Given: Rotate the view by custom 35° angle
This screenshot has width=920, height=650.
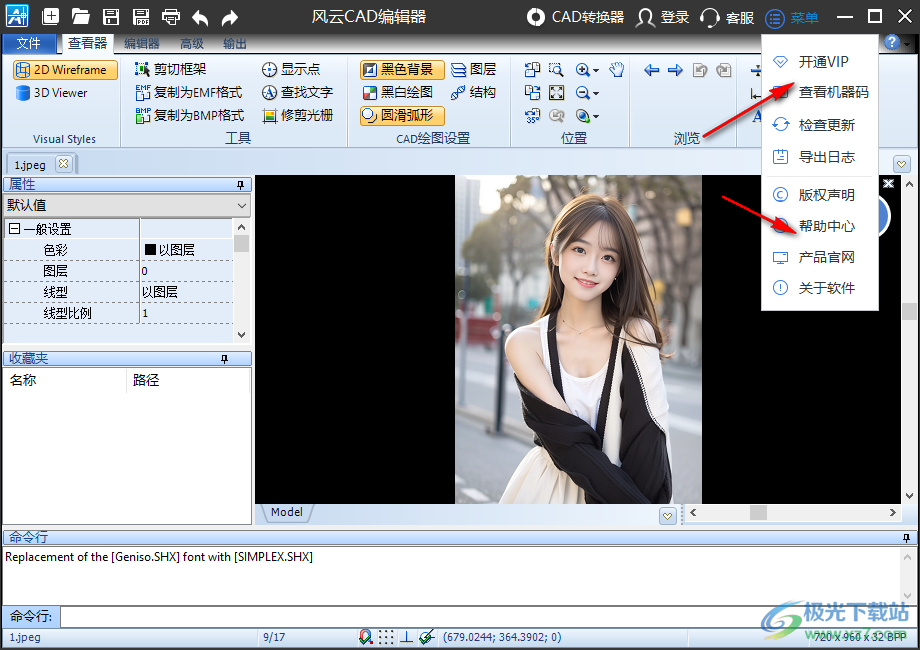Looking at the screenshot, I should click(532, 116).
